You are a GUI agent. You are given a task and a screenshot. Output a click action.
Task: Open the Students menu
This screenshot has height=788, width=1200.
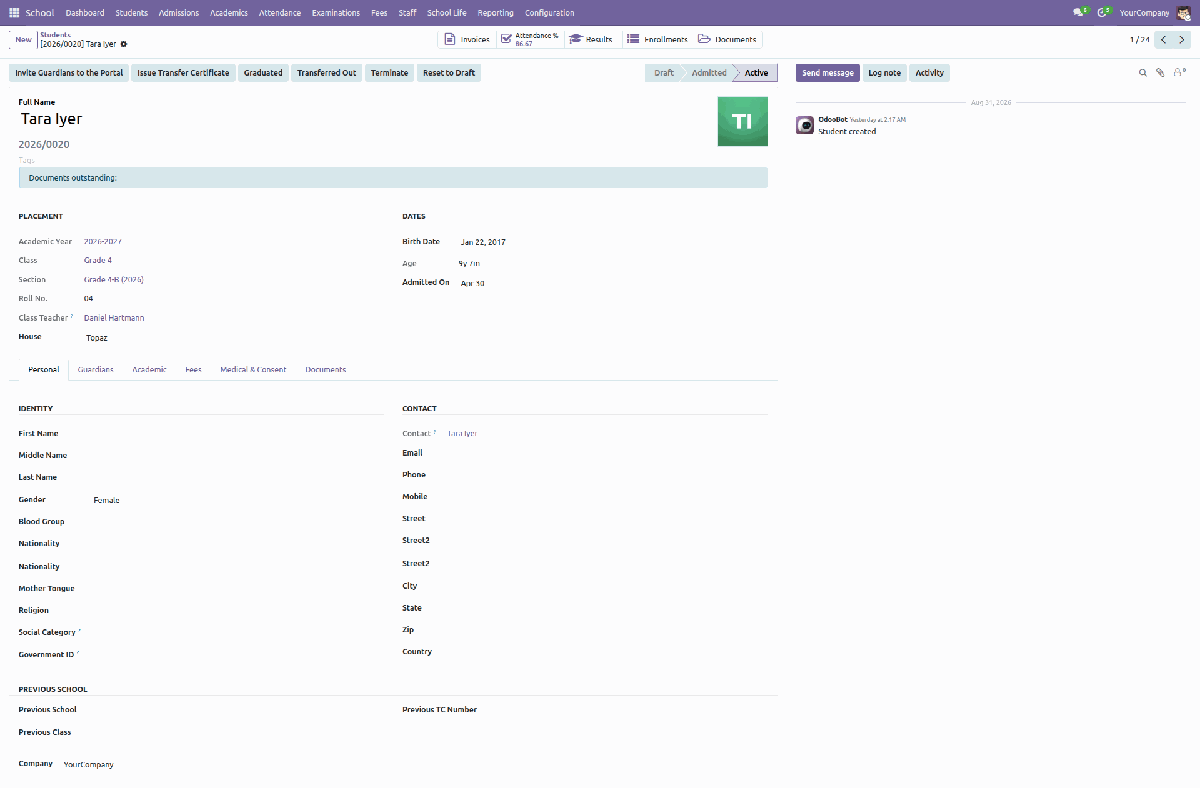(131, 13)
